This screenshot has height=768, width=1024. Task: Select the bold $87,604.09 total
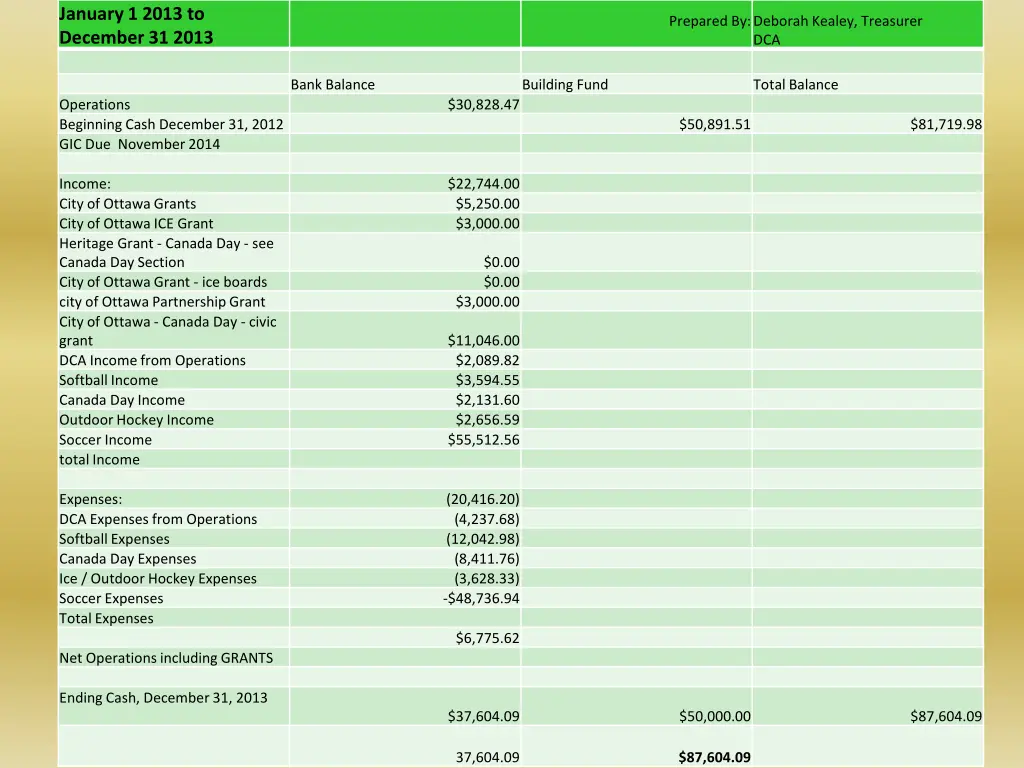point(714,758)
